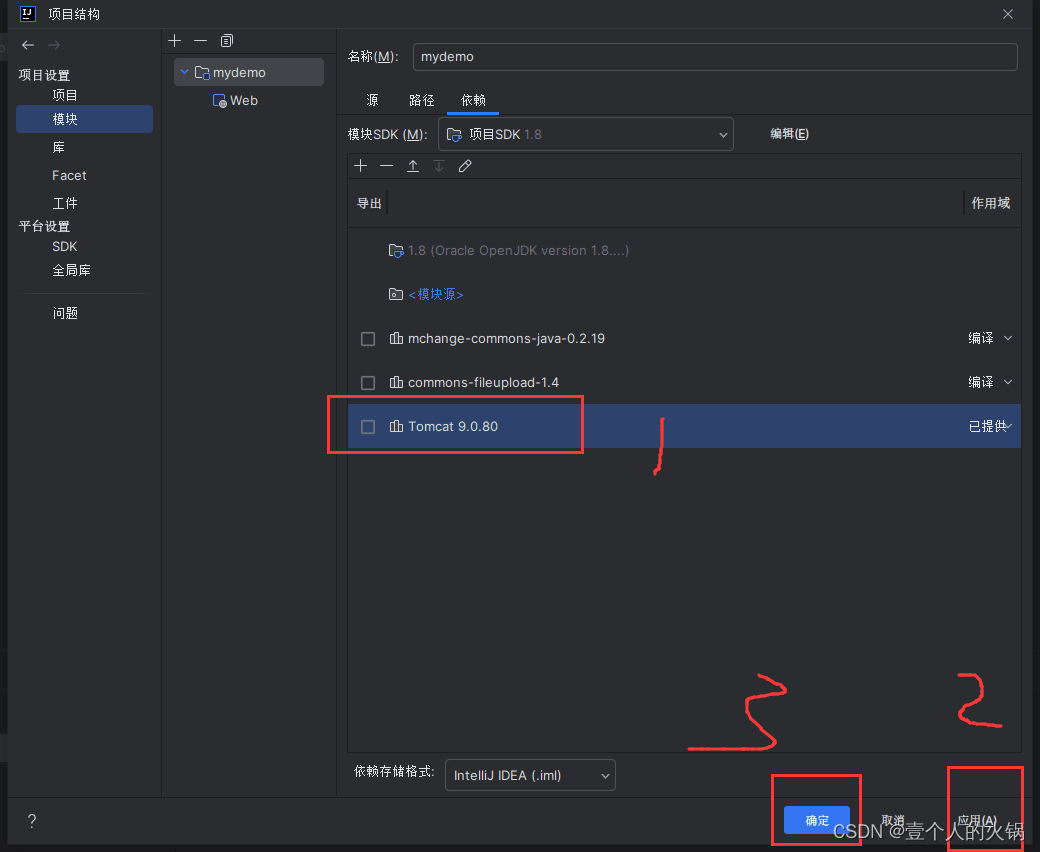
Task: Click the 编辑(E) button
Action: coord(789,134)
